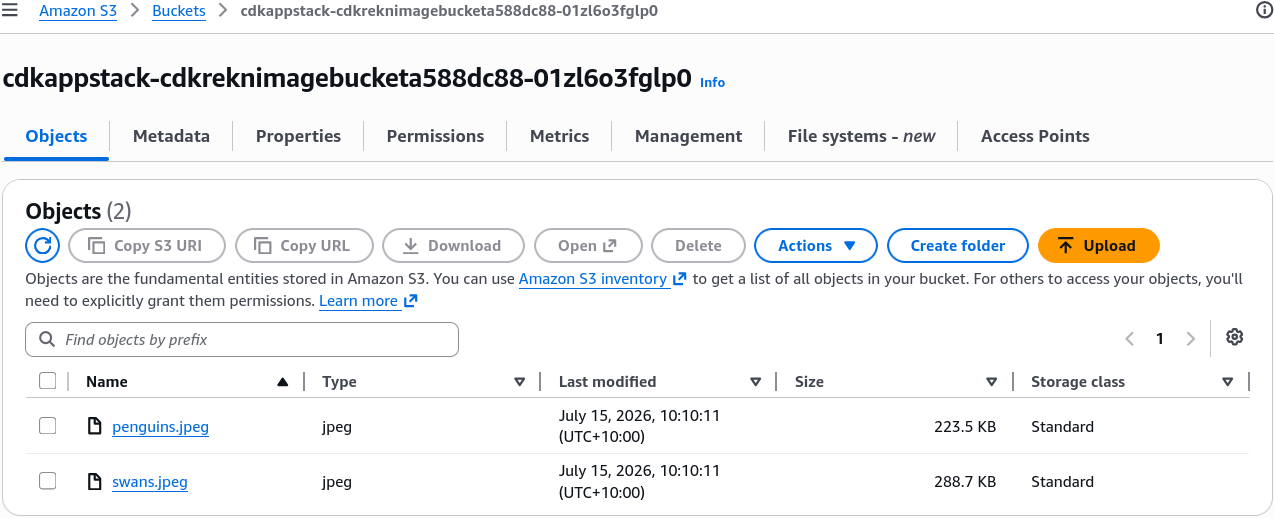This screenshot has width=1274, height=518.
Task: Switch to the Metadata tab
Action: coord(171,136)
